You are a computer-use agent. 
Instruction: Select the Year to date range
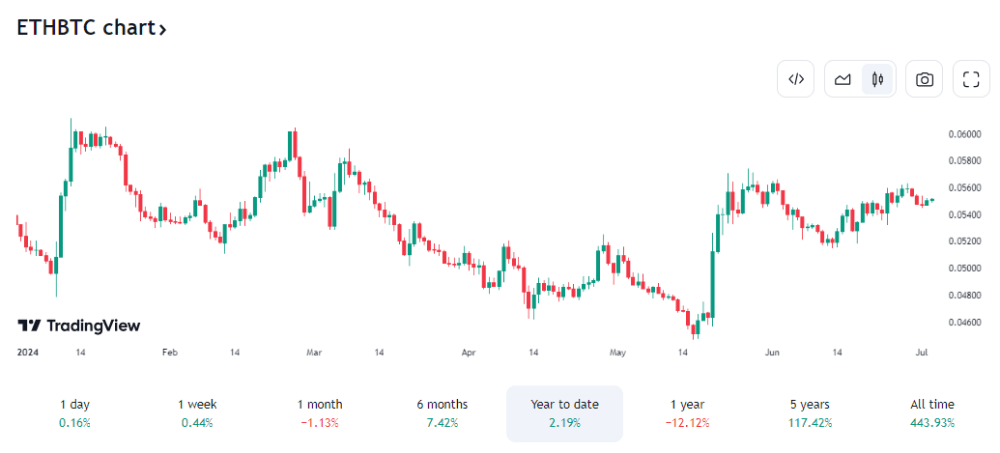tap(564, 413)
